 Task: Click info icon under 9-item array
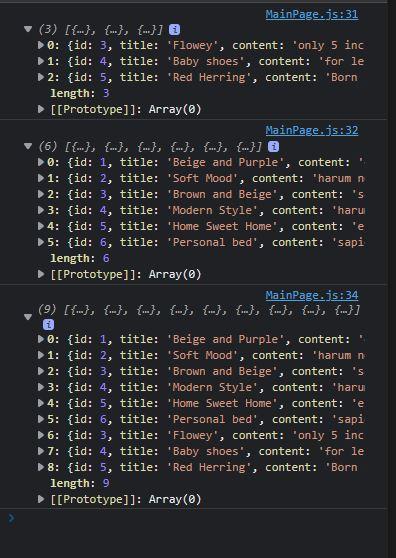tap(48, 324)
